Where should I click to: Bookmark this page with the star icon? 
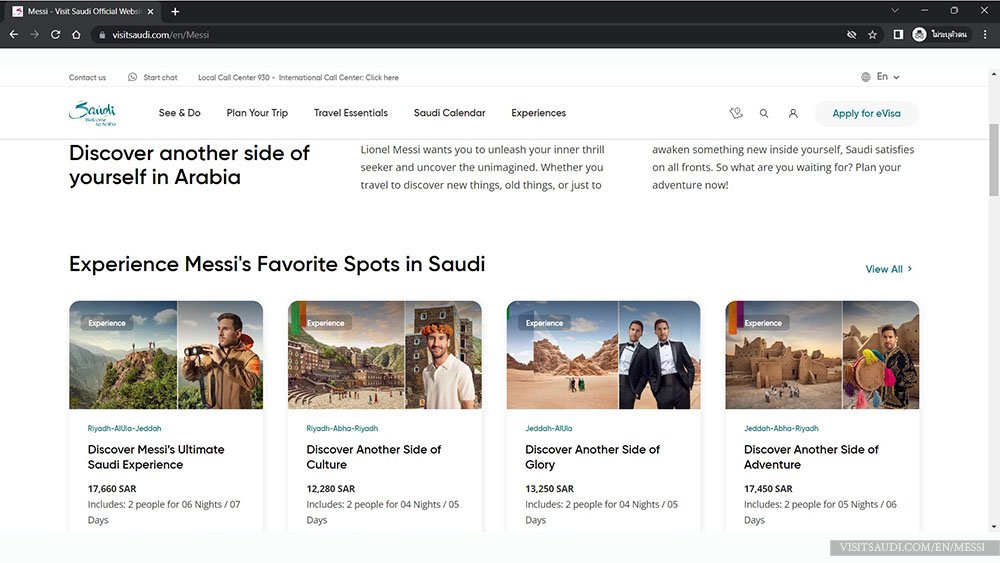[872, 34]
